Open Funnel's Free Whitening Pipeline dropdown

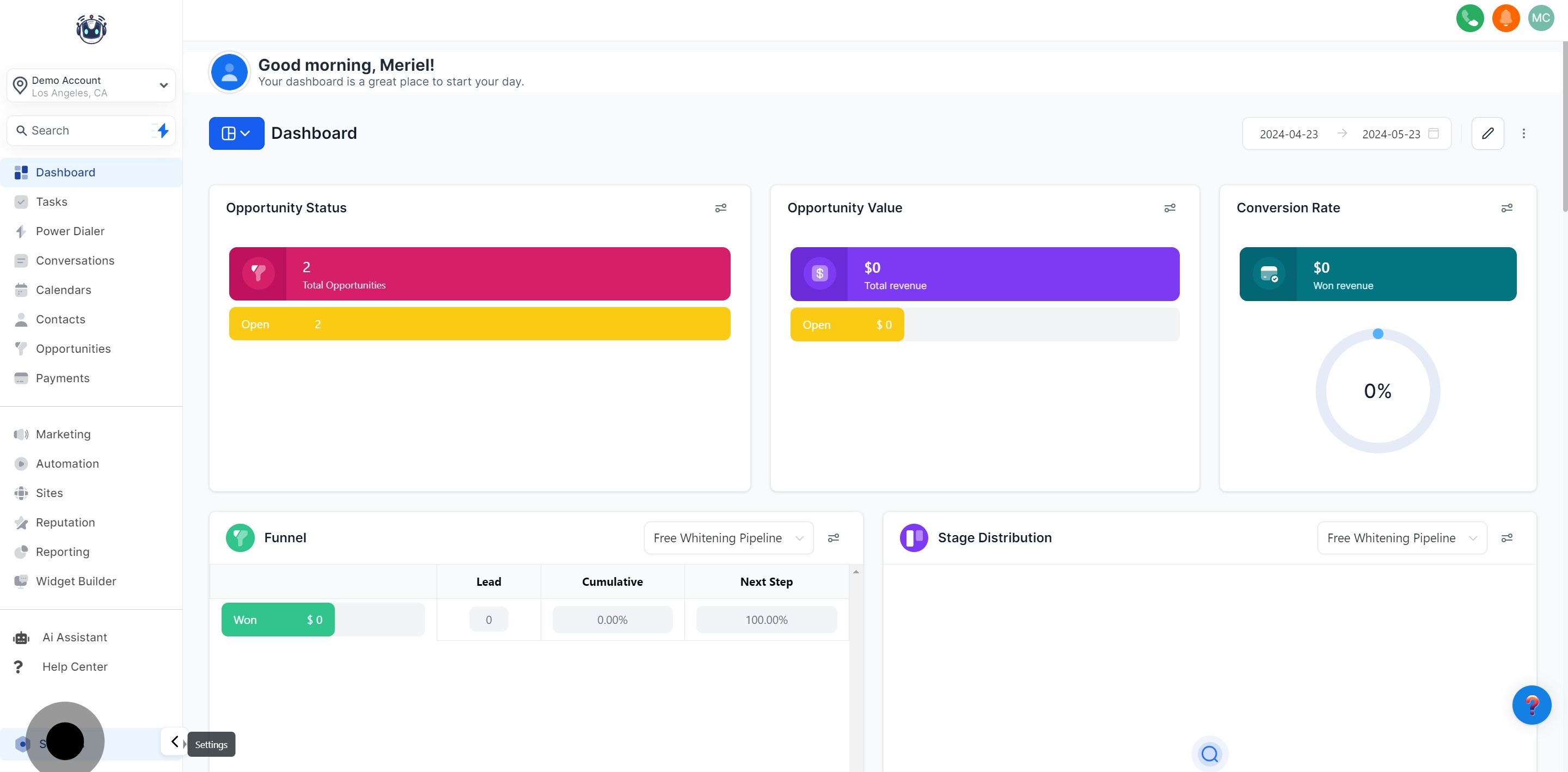click(728, 537)
